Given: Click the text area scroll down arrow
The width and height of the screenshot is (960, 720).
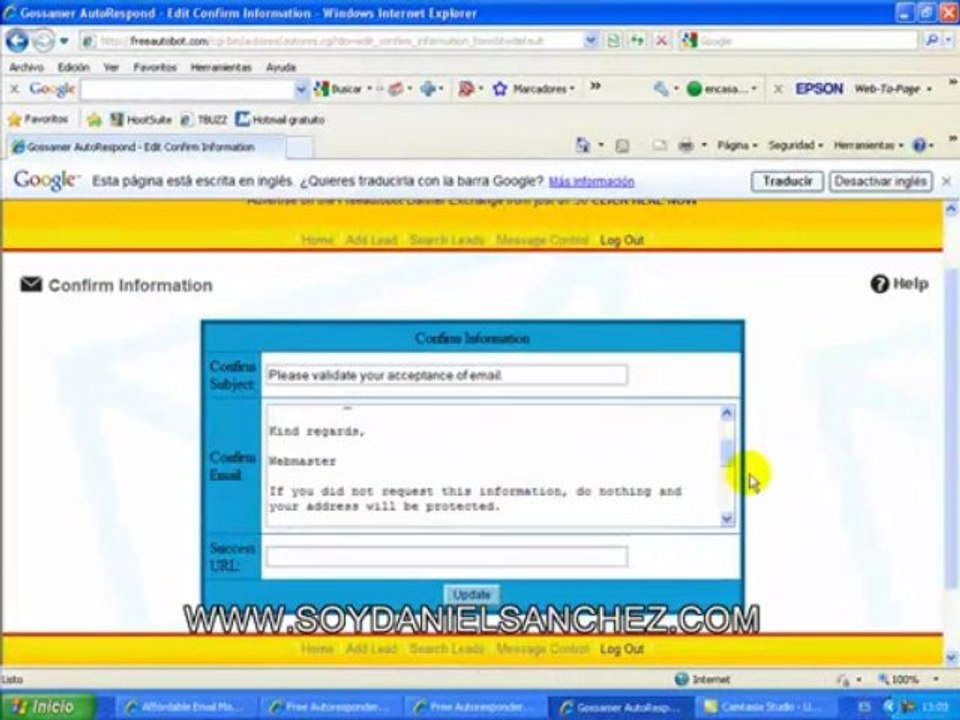Looking at the screenshot, I should click(x=727, y=519).
